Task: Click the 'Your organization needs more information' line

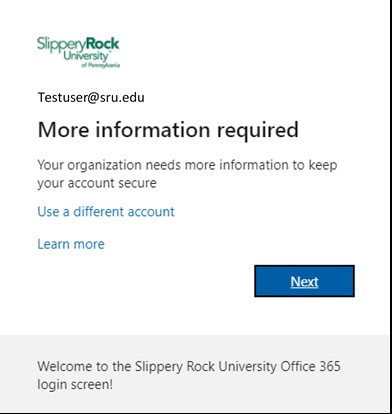Action: click(x=187, y=165)
